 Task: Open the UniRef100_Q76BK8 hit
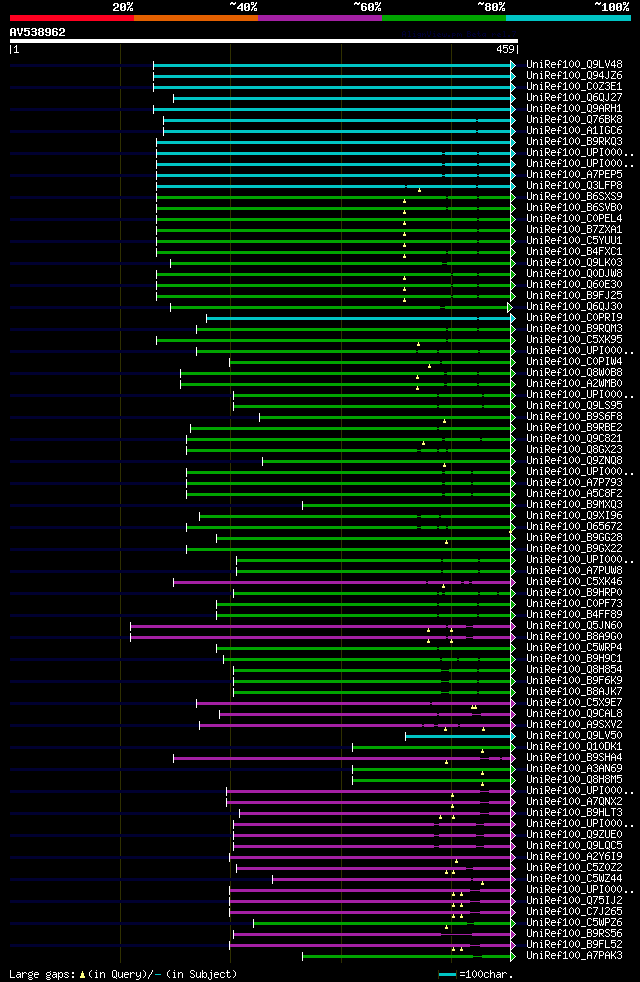point(574,120)
